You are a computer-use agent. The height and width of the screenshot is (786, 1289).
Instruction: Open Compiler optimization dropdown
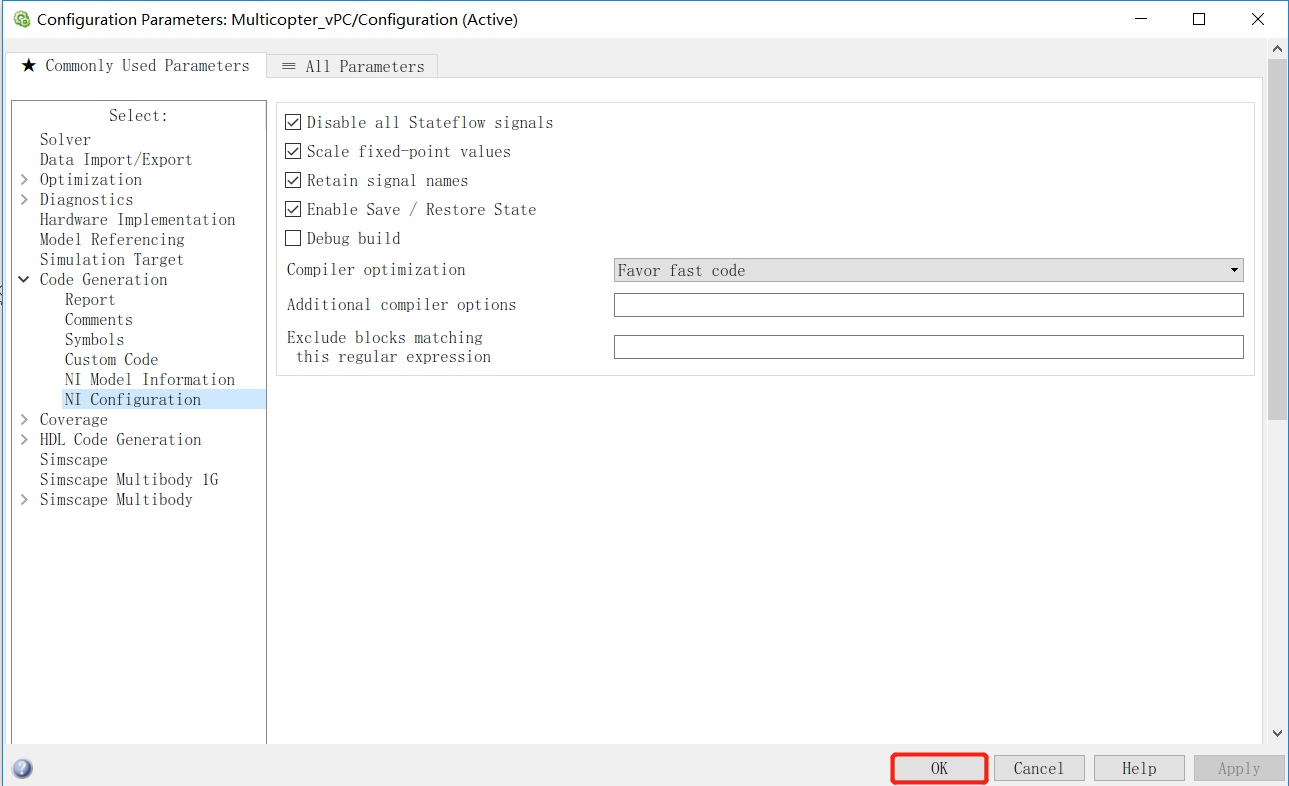click(x=928, y=270)
